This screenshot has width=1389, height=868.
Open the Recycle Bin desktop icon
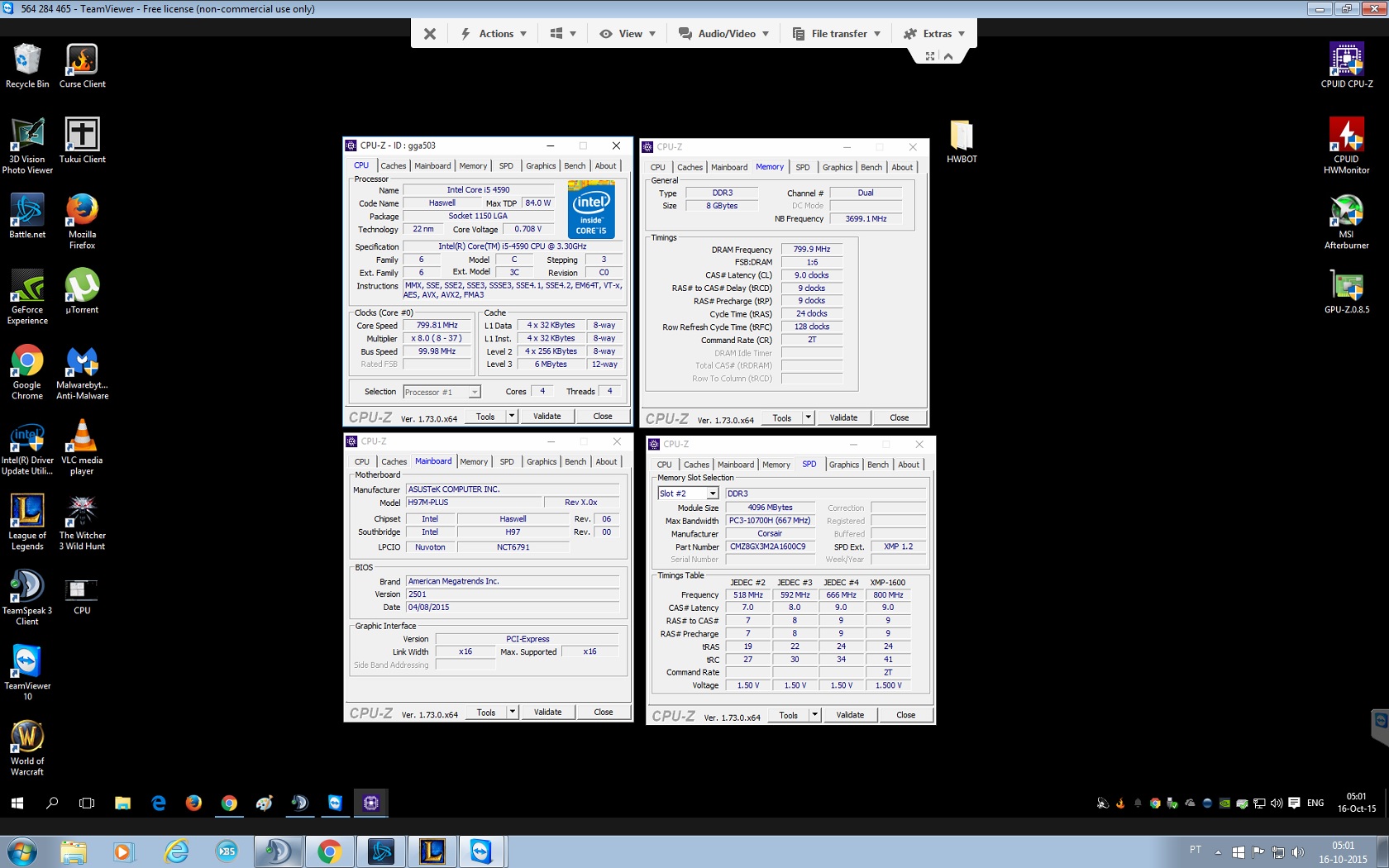27,66
